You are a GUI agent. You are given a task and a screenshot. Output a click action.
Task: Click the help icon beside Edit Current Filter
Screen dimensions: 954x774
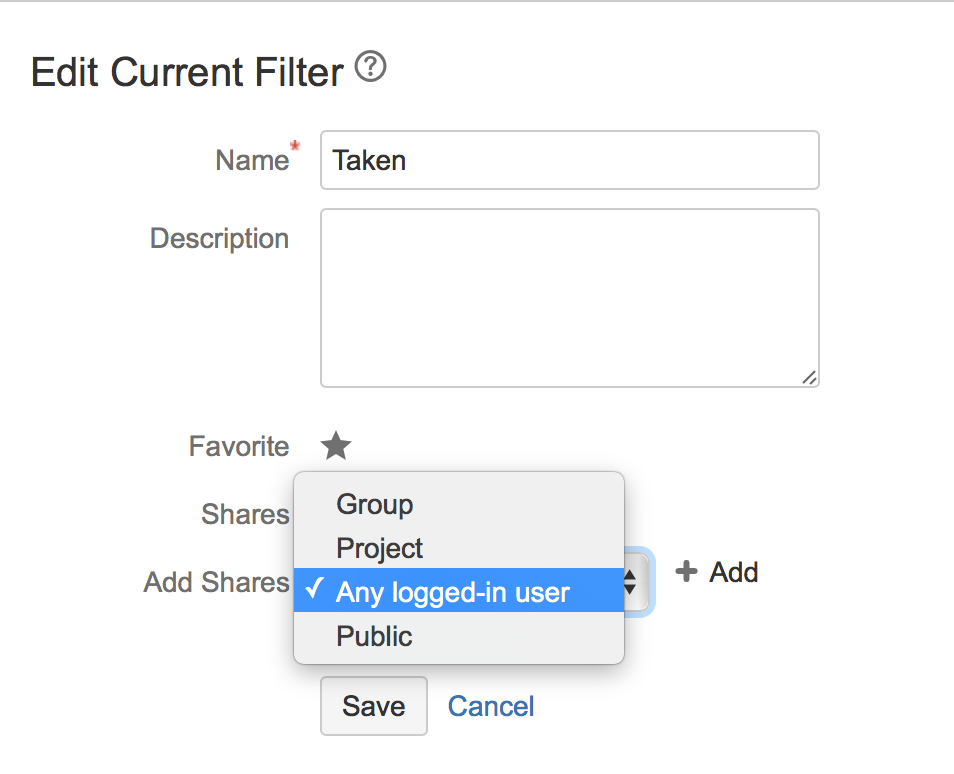click(x=371, y=69)
